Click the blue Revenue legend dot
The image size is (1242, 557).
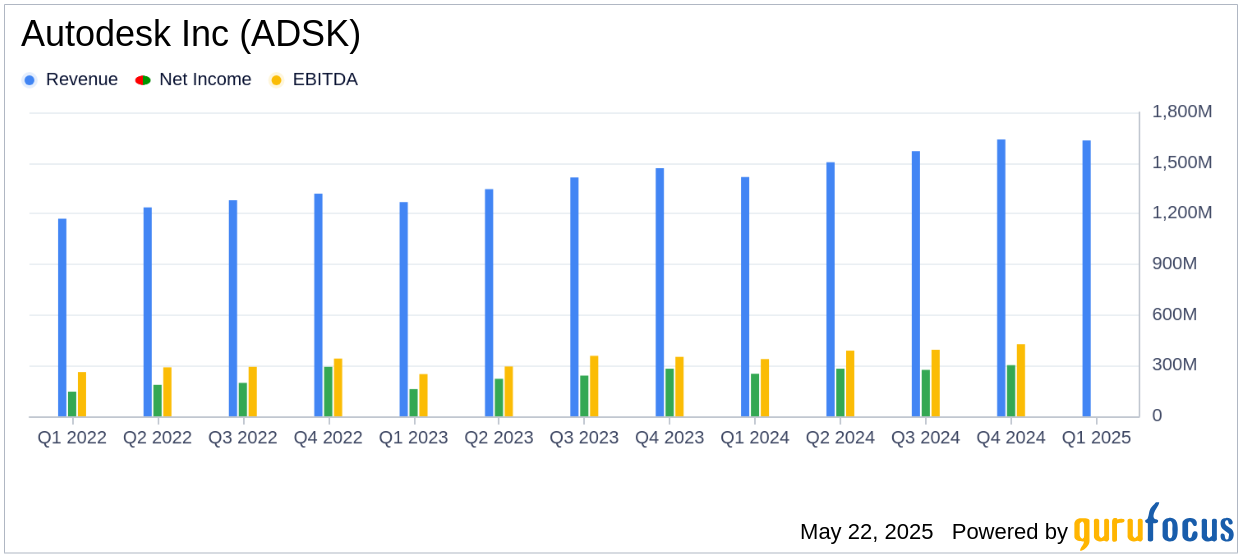pyautogui.click(x=29, y=80)
